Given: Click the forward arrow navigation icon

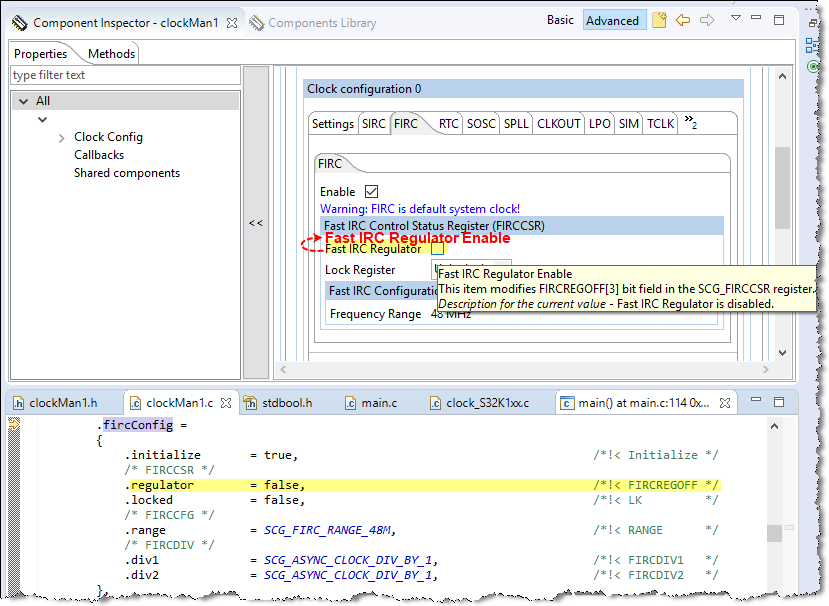Looking at the screenshot, I should click(707, 20).
